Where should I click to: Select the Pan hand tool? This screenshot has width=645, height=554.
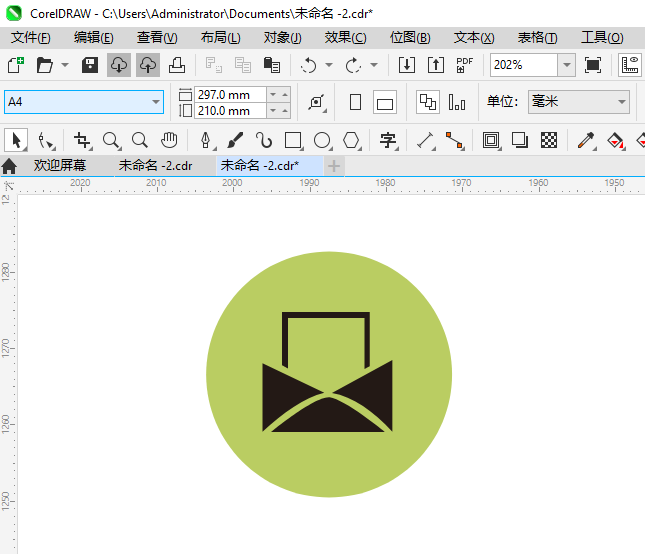pyautogui.click(x=169, y=141)
